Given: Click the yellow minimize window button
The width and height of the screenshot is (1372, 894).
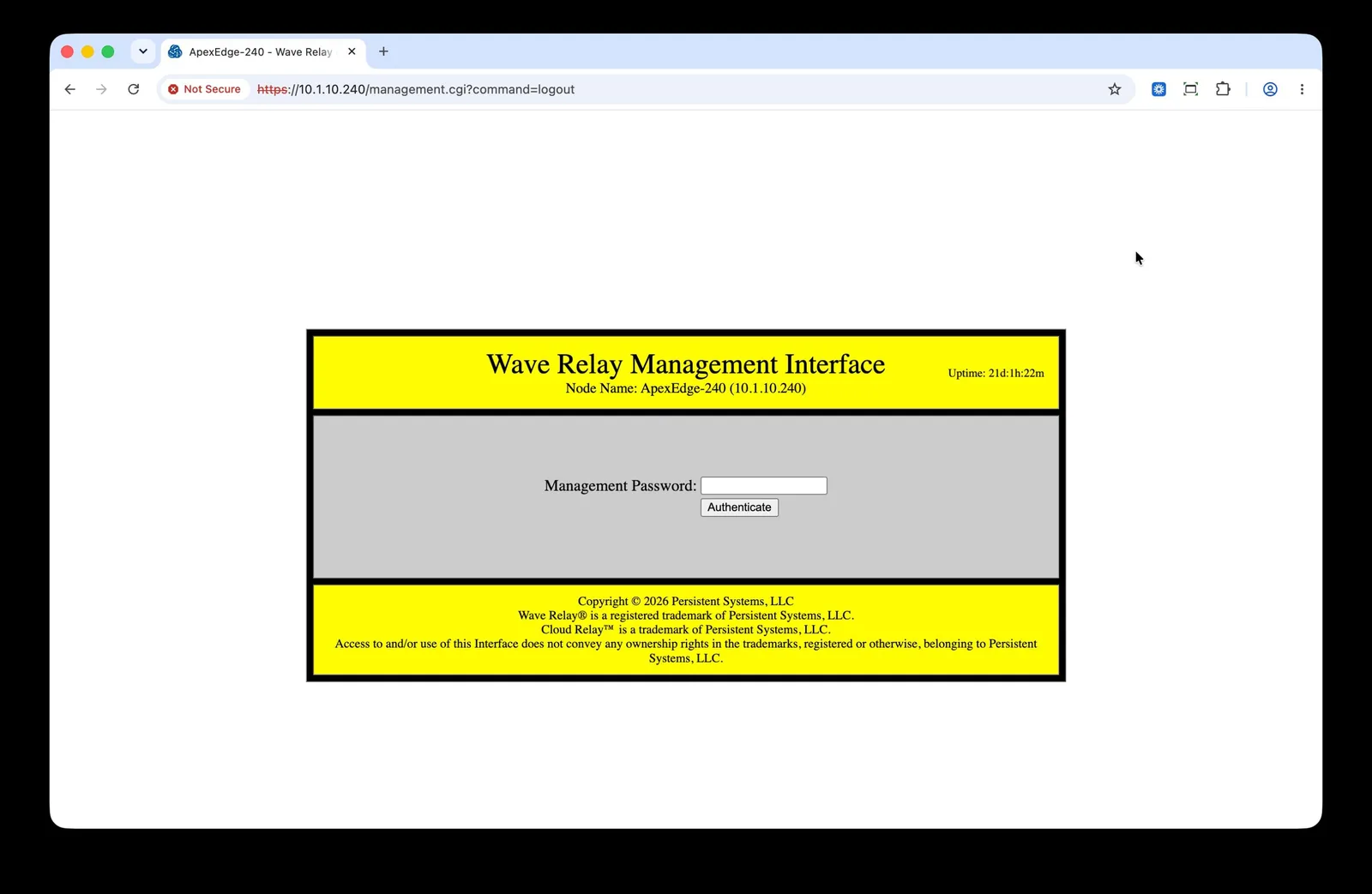Looking at the screenshot, I should 87,51.
